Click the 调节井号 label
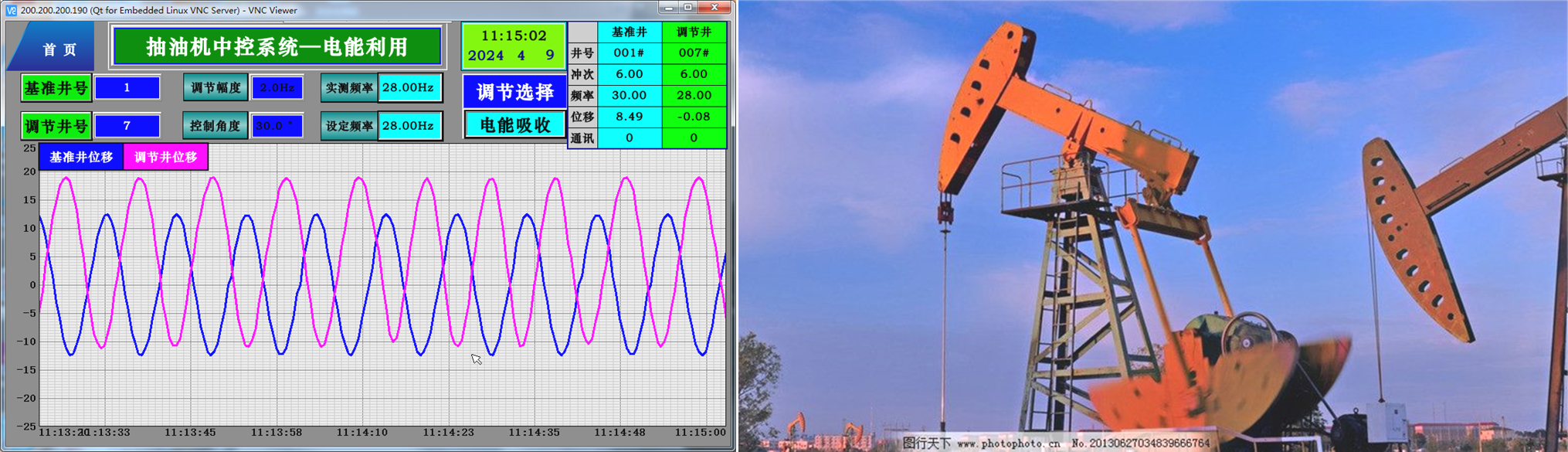This screenshot has height=452, width=1568. [x=56, y=125]
